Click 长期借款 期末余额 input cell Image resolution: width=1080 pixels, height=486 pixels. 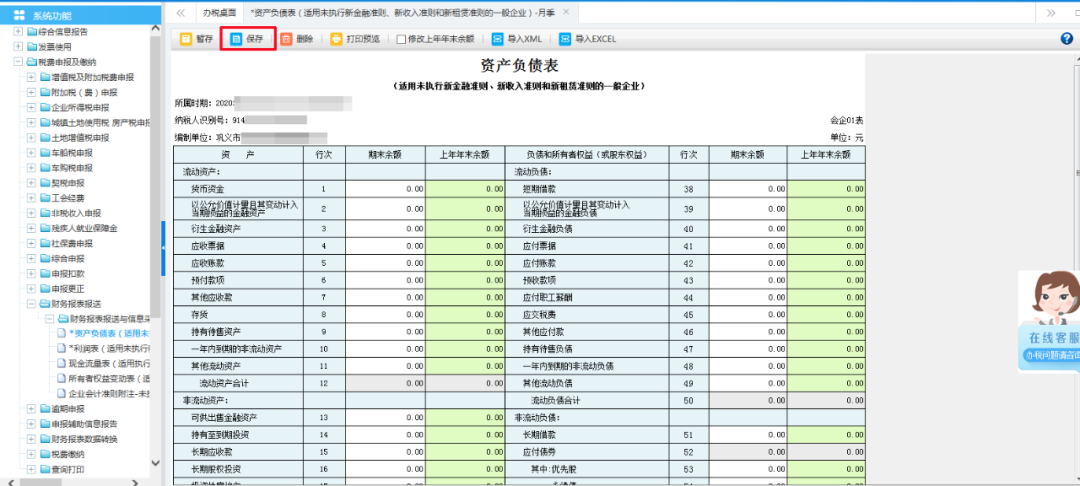(747, 435)
